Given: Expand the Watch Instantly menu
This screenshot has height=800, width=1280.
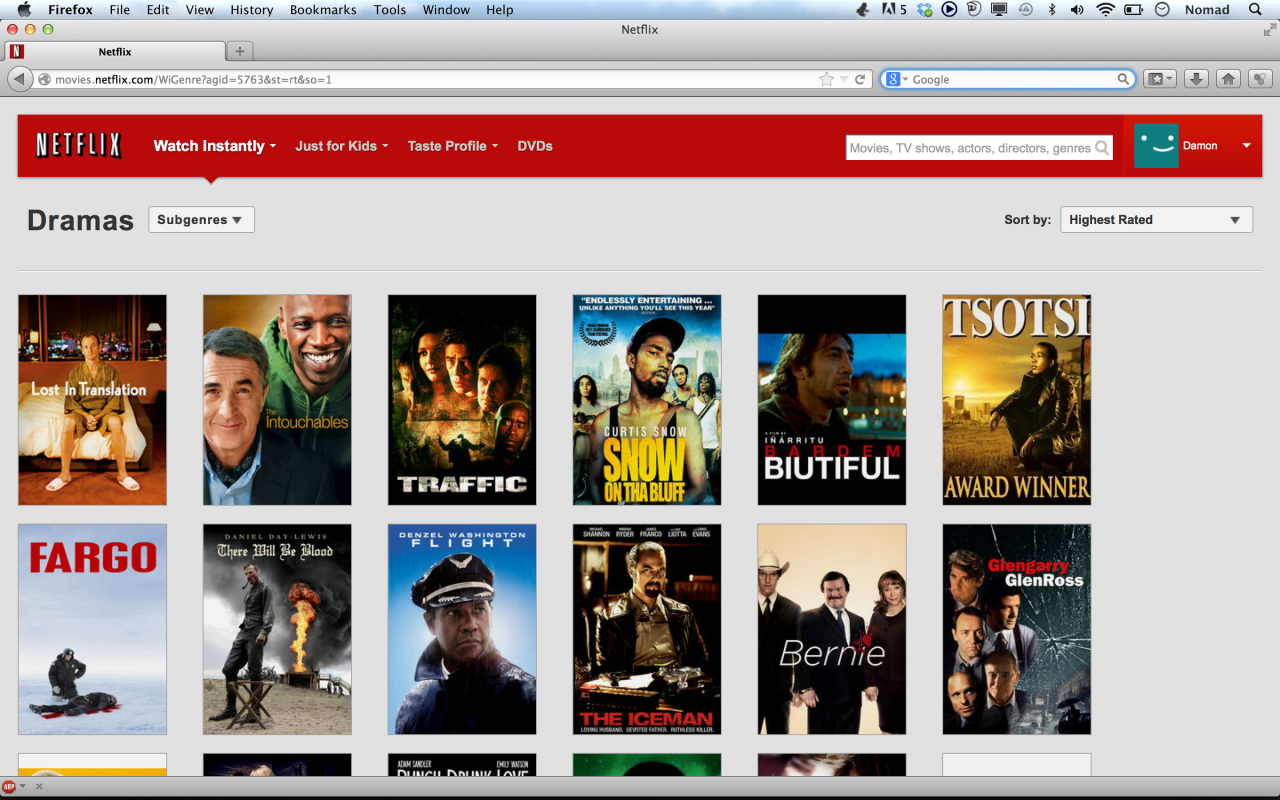Looking at the screenshot, I should tap(214, 146).
